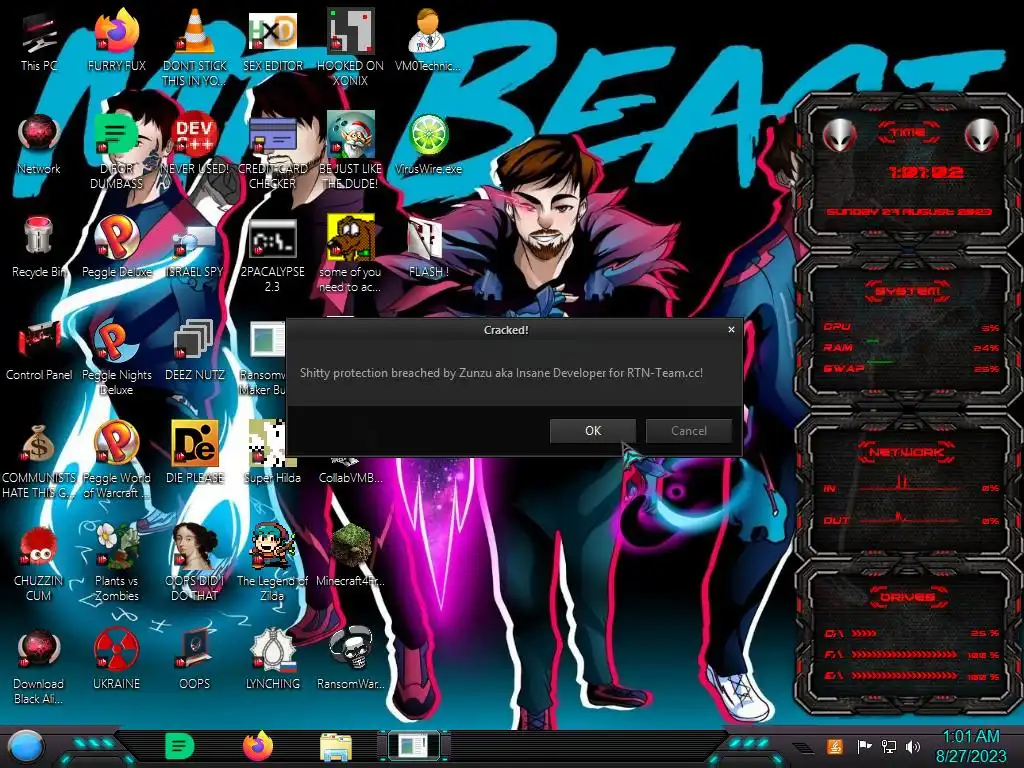Open the Start orb on the taskbar

pos(25,746)
